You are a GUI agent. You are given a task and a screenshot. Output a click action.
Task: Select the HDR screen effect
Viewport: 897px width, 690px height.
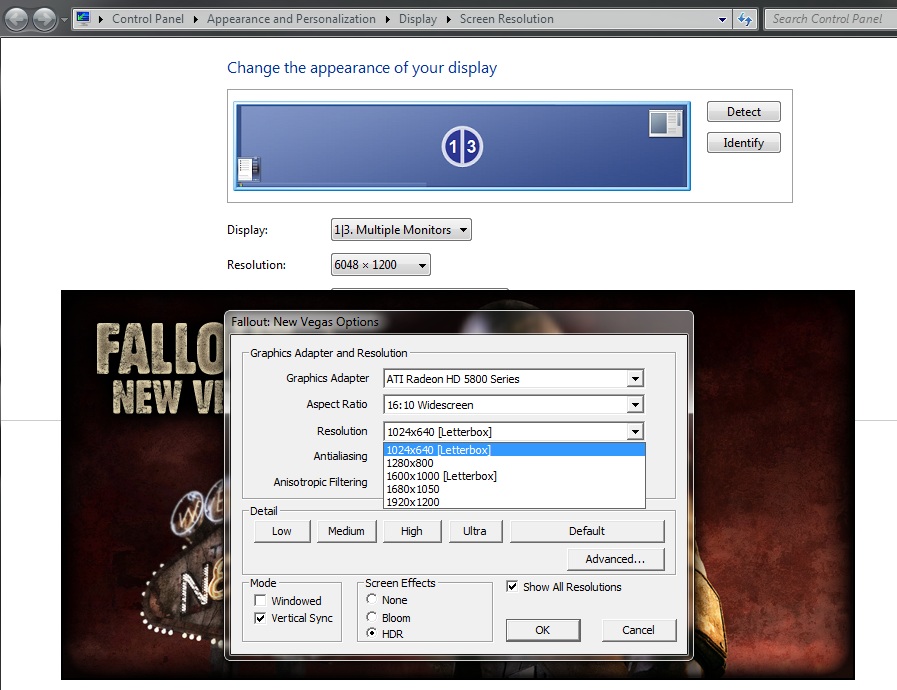(372, 633)
